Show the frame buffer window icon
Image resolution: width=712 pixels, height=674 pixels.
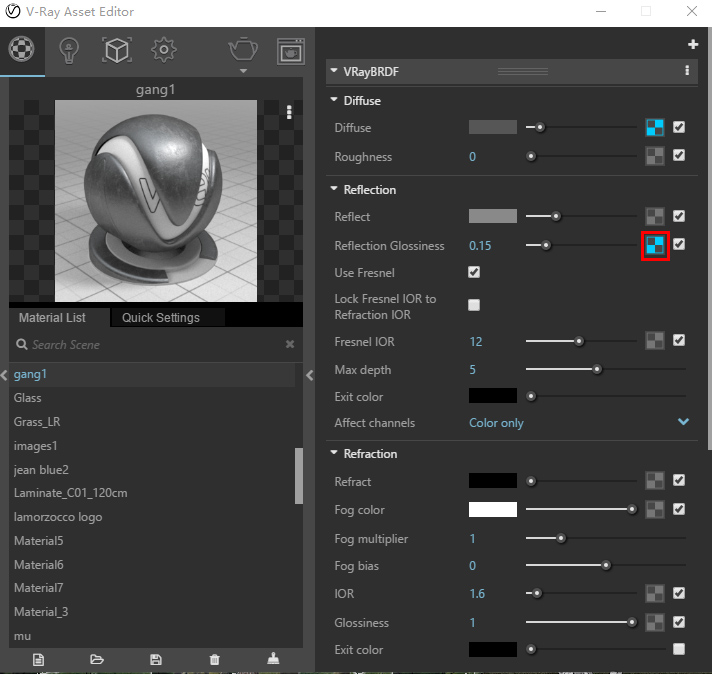(x=291, y=51)
